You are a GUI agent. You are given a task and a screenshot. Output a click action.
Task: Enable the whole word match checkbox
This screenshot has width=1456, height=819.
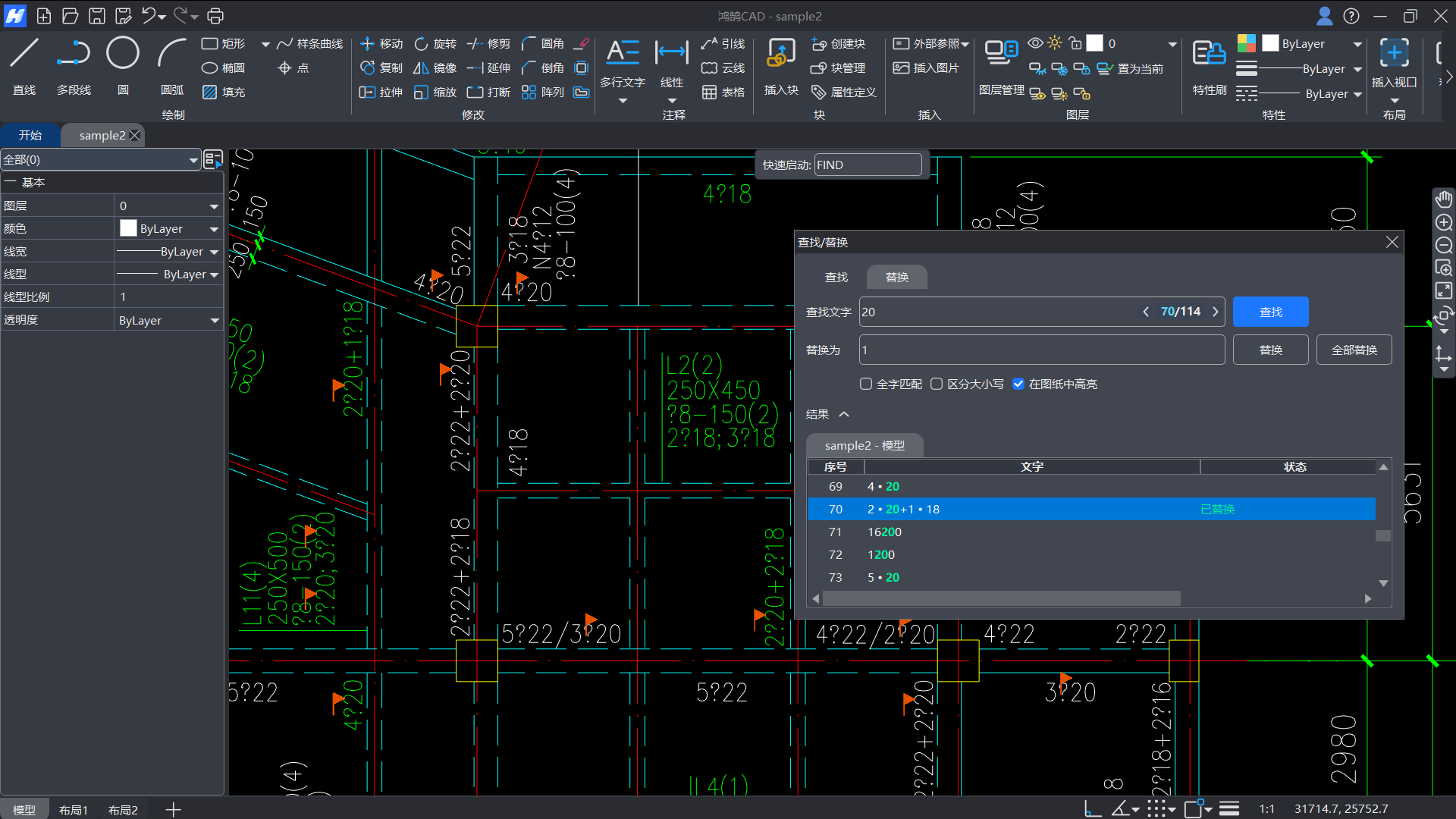[866, 384]
